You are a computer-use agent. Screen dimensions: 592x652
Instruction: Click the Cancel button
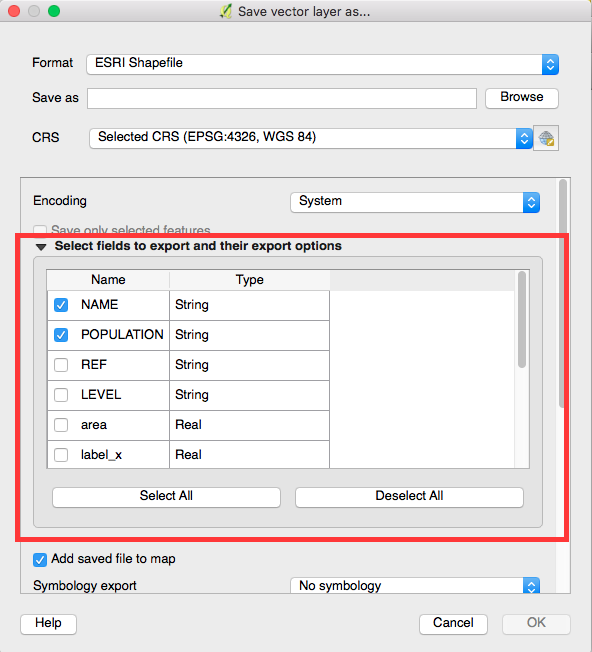click(453, 624)
